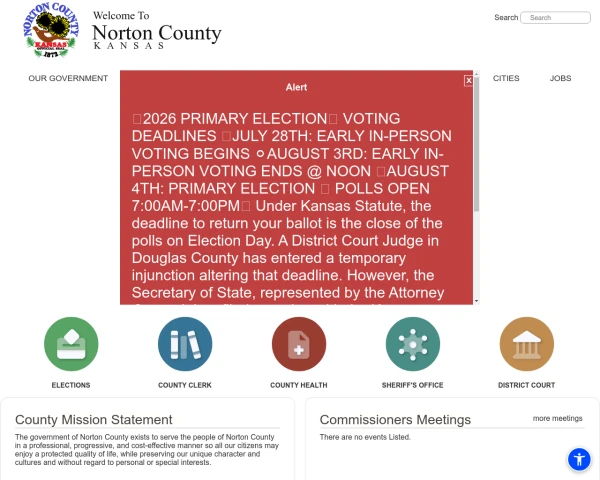Click the Sheriff's Office text label
Image resolution: width=600 pixels, height=480 pixels.
412,385
